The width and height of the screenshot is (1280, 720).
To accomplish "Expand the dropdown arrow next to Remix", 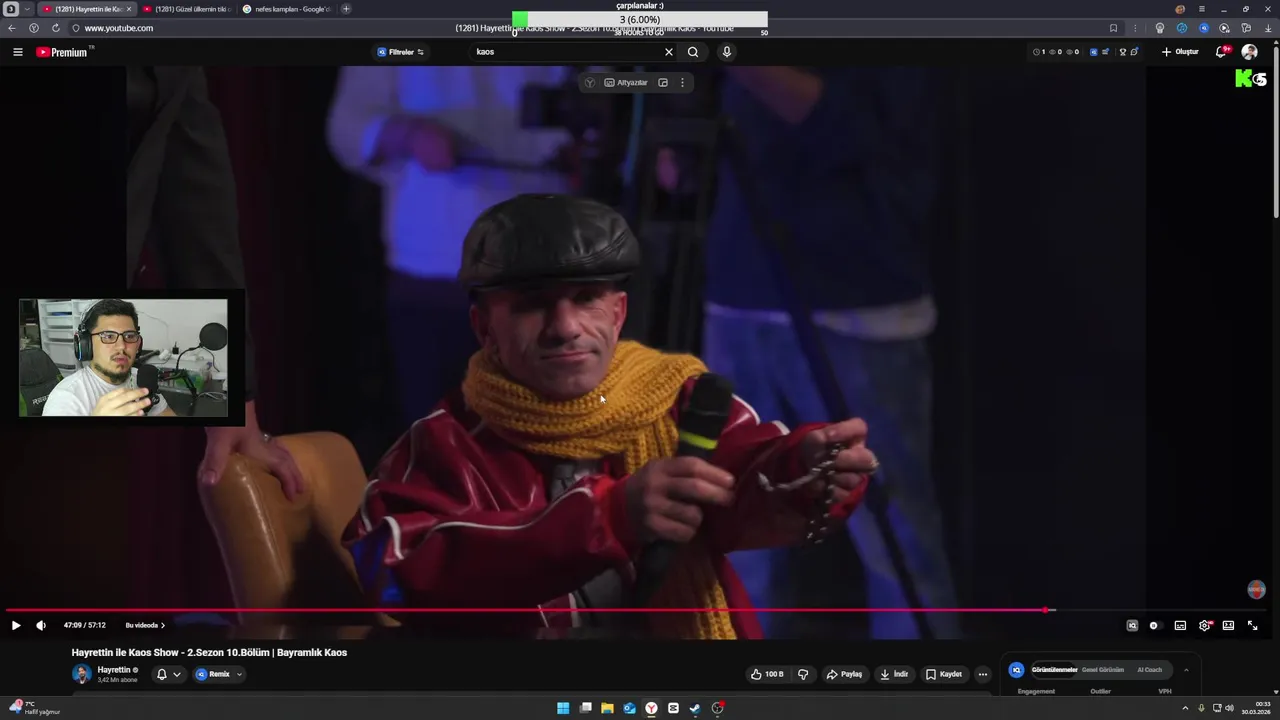I will point(239,674).
